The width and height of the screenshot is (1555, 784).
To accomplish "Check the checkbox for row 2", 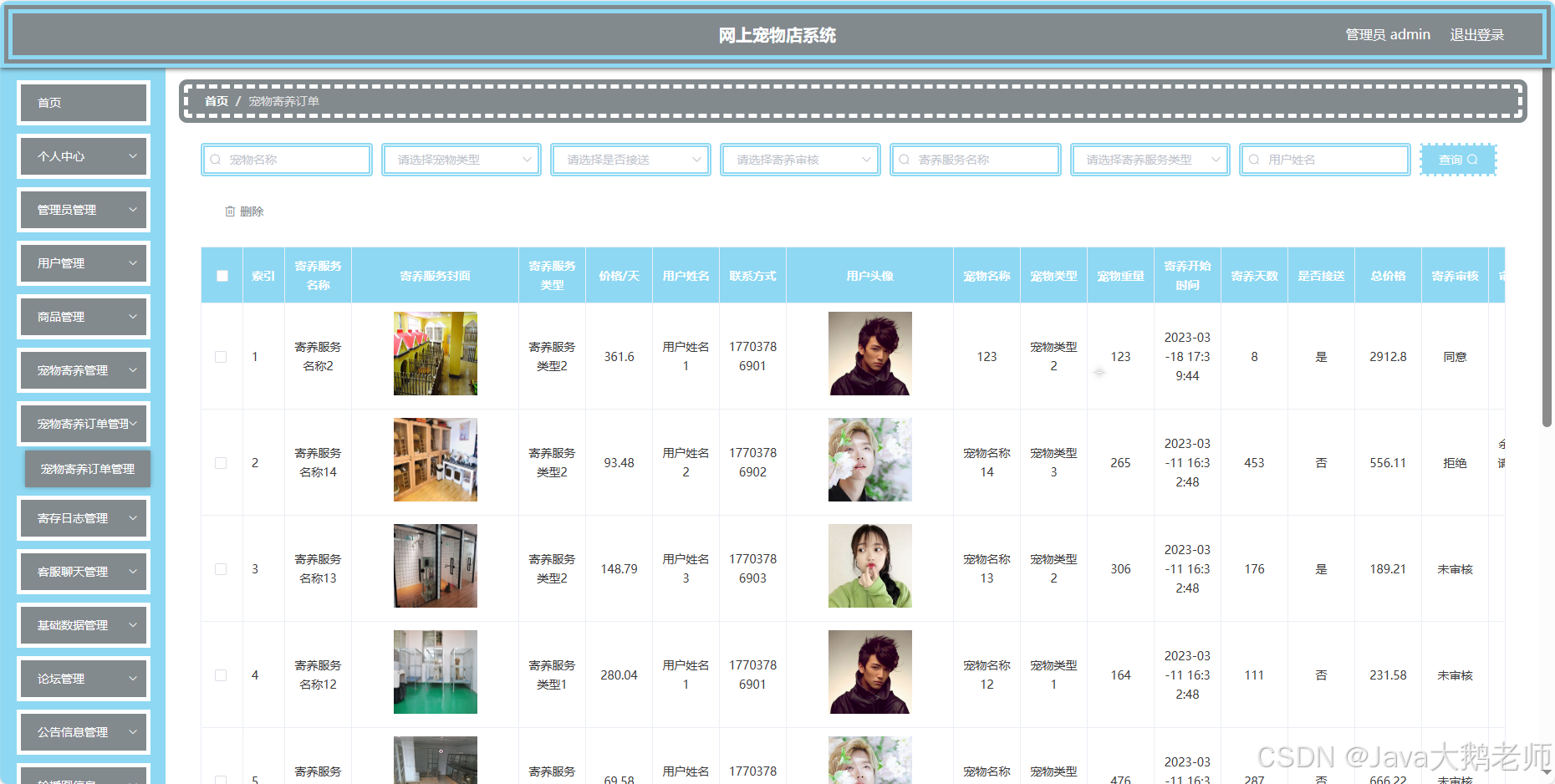I will (221, 463).
